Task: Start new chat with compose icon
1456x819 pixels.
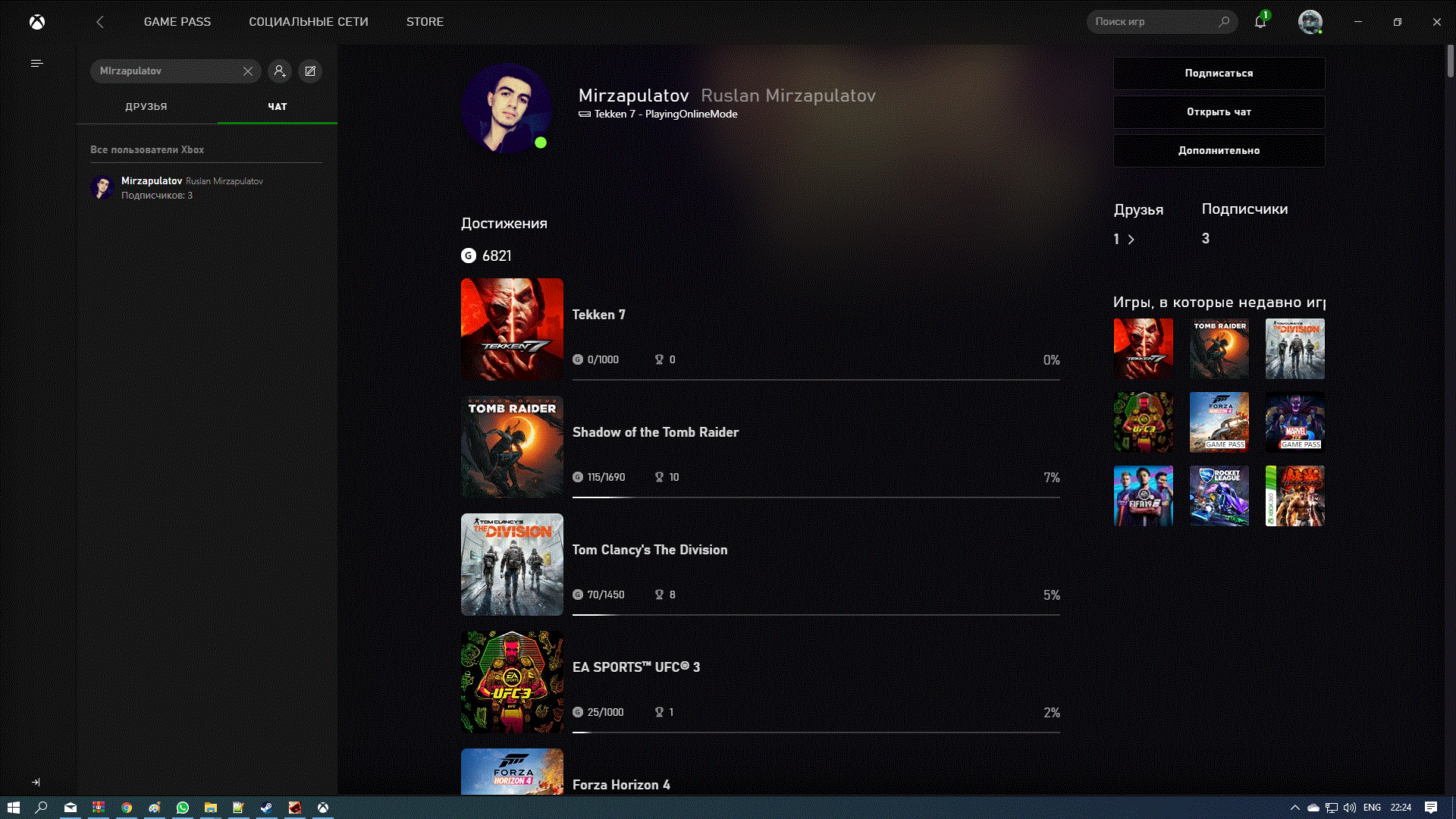Action: [310, 71]
